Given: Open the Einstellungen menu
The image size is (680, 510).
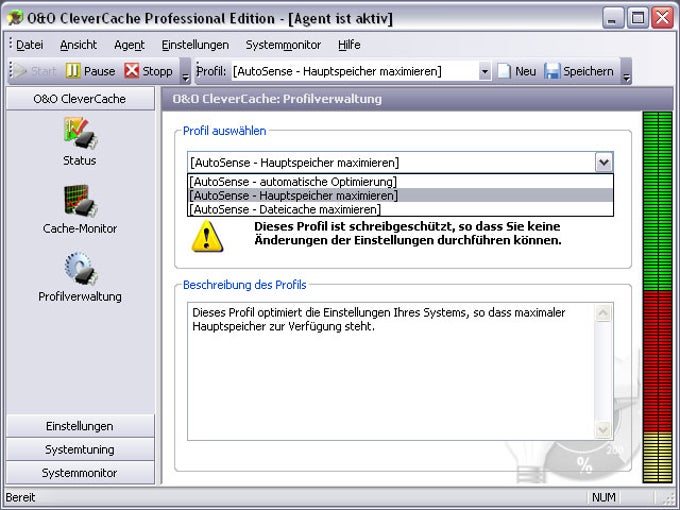Looking at the screenshot, I should pos(195,45).
